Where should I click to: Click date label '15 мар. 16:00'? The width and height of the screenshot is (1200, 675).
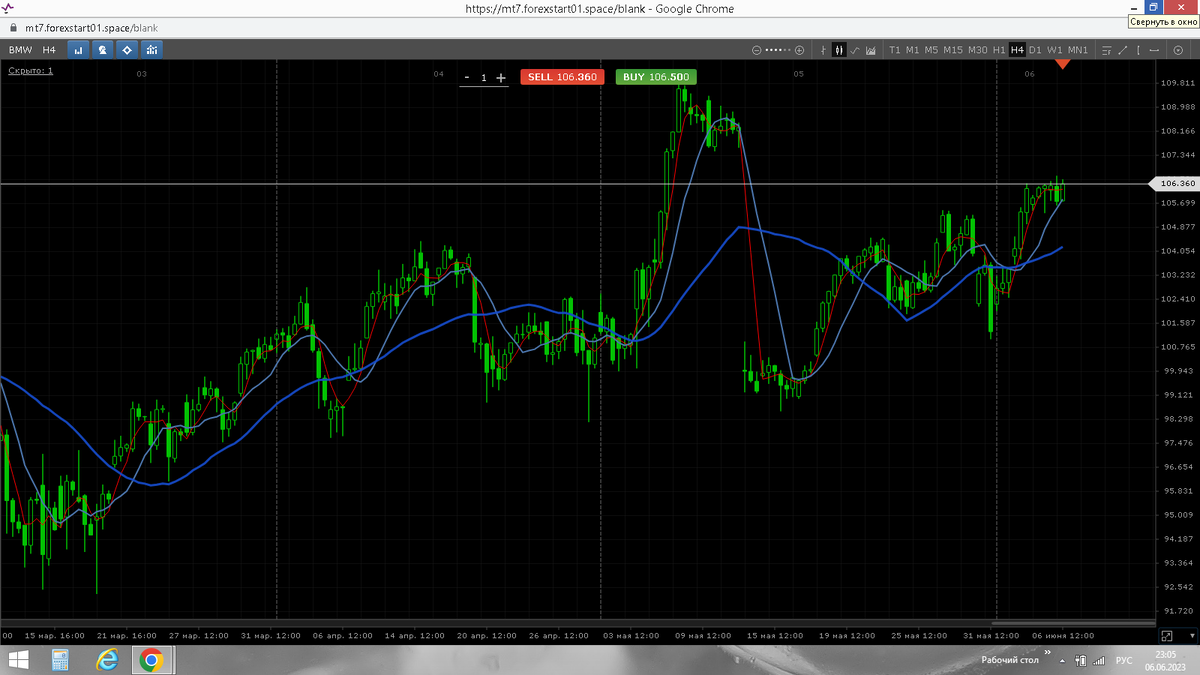tap(54, 635)
